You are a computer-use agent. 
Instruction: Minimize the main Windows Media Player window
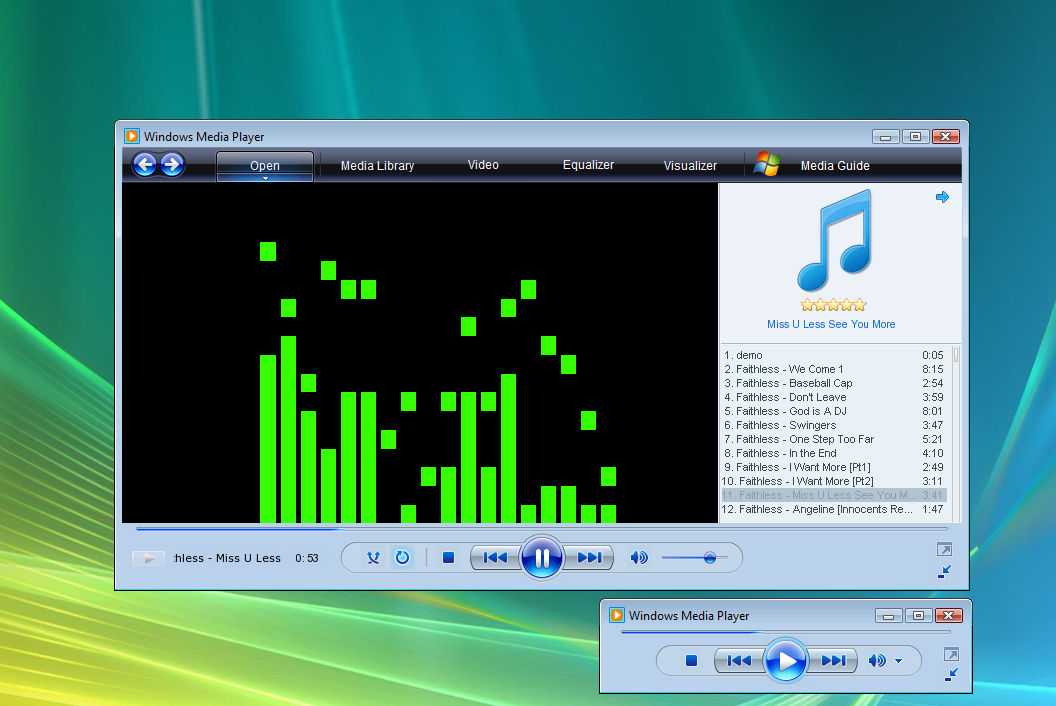coord(885,137)
